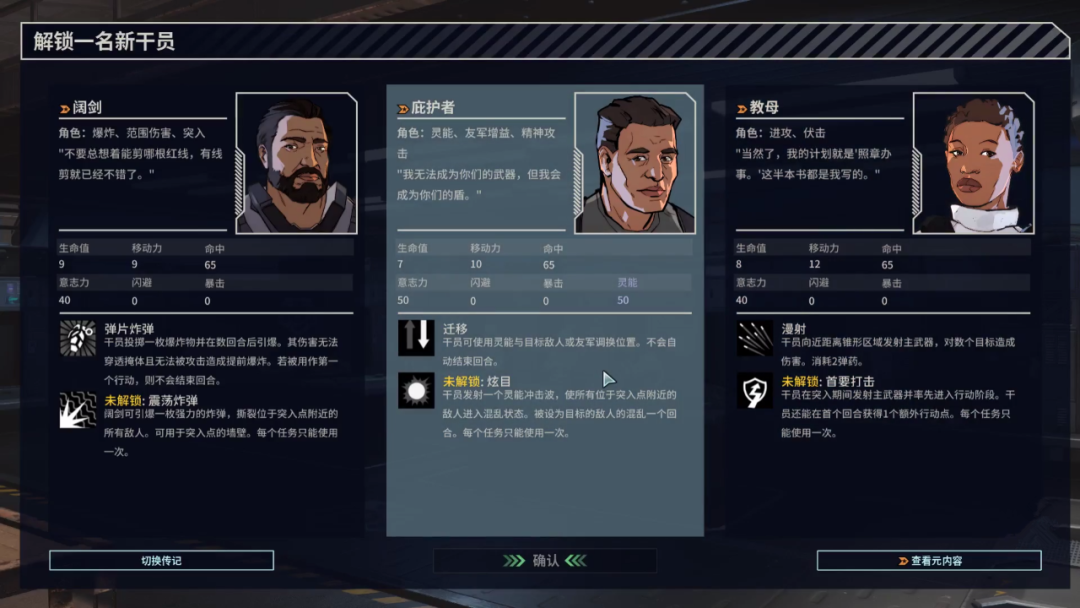Click the 漫射 spray ability icon

755,338
